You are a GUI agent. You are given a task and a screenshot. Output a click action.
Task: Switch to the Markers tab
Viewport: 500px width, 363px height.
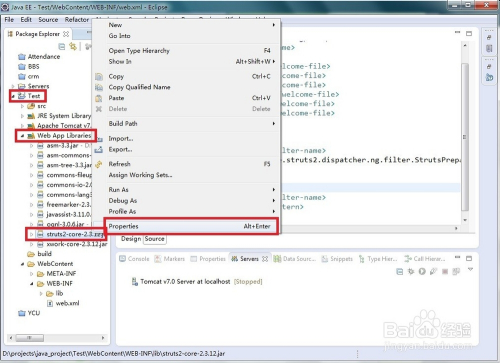click(170, 259)
